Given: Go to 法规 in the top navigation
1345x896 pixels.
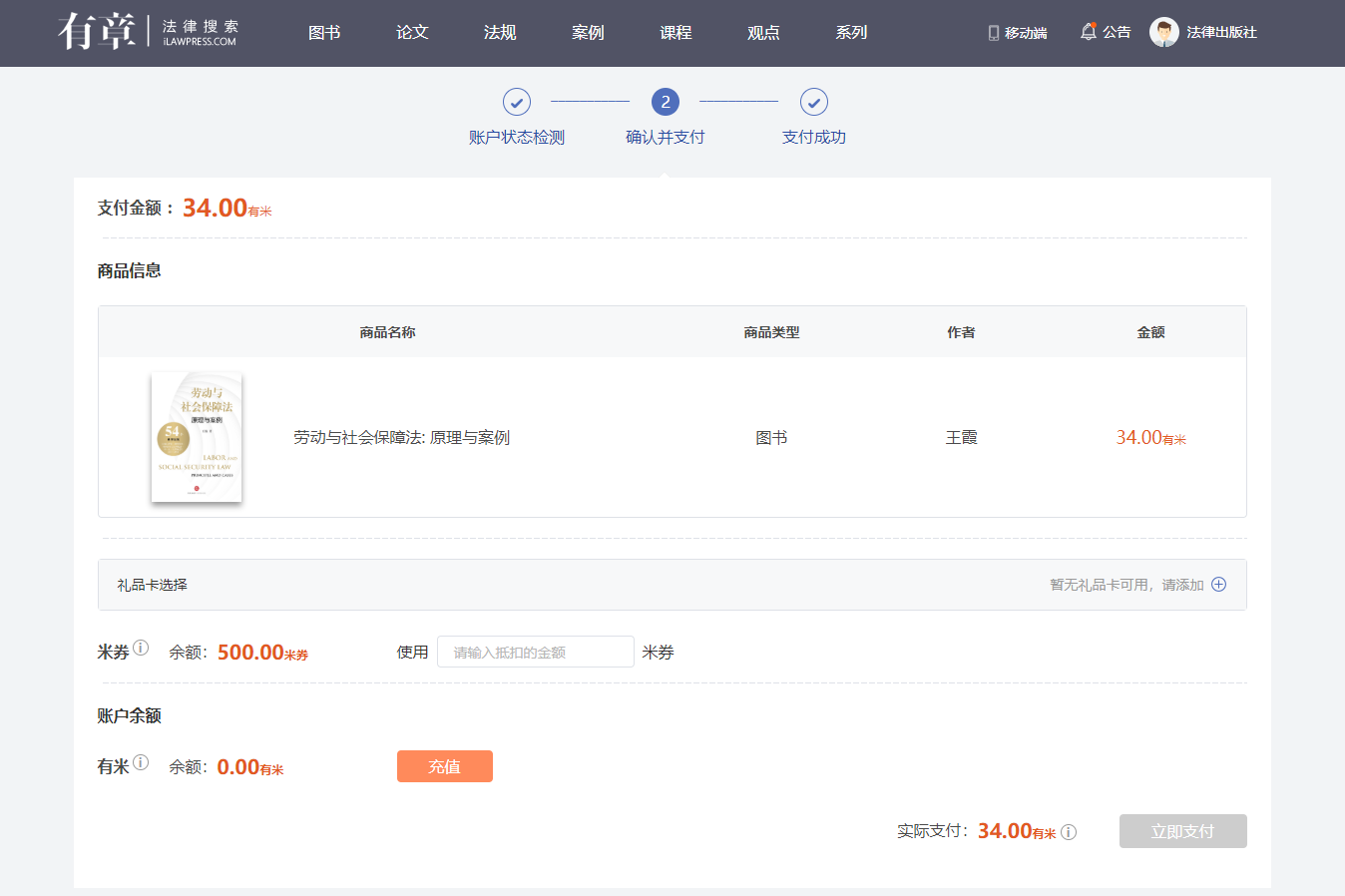Looking at the screenshot, I should [500, 33].
